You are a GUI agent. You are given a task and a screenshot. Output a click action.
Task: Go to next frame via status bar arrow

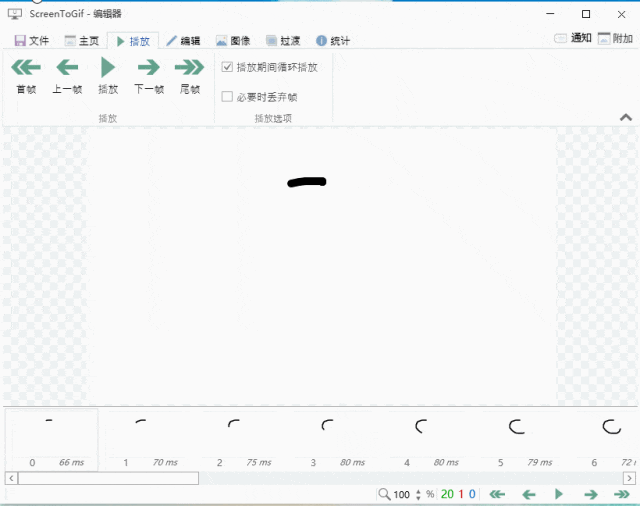[591, 495]
